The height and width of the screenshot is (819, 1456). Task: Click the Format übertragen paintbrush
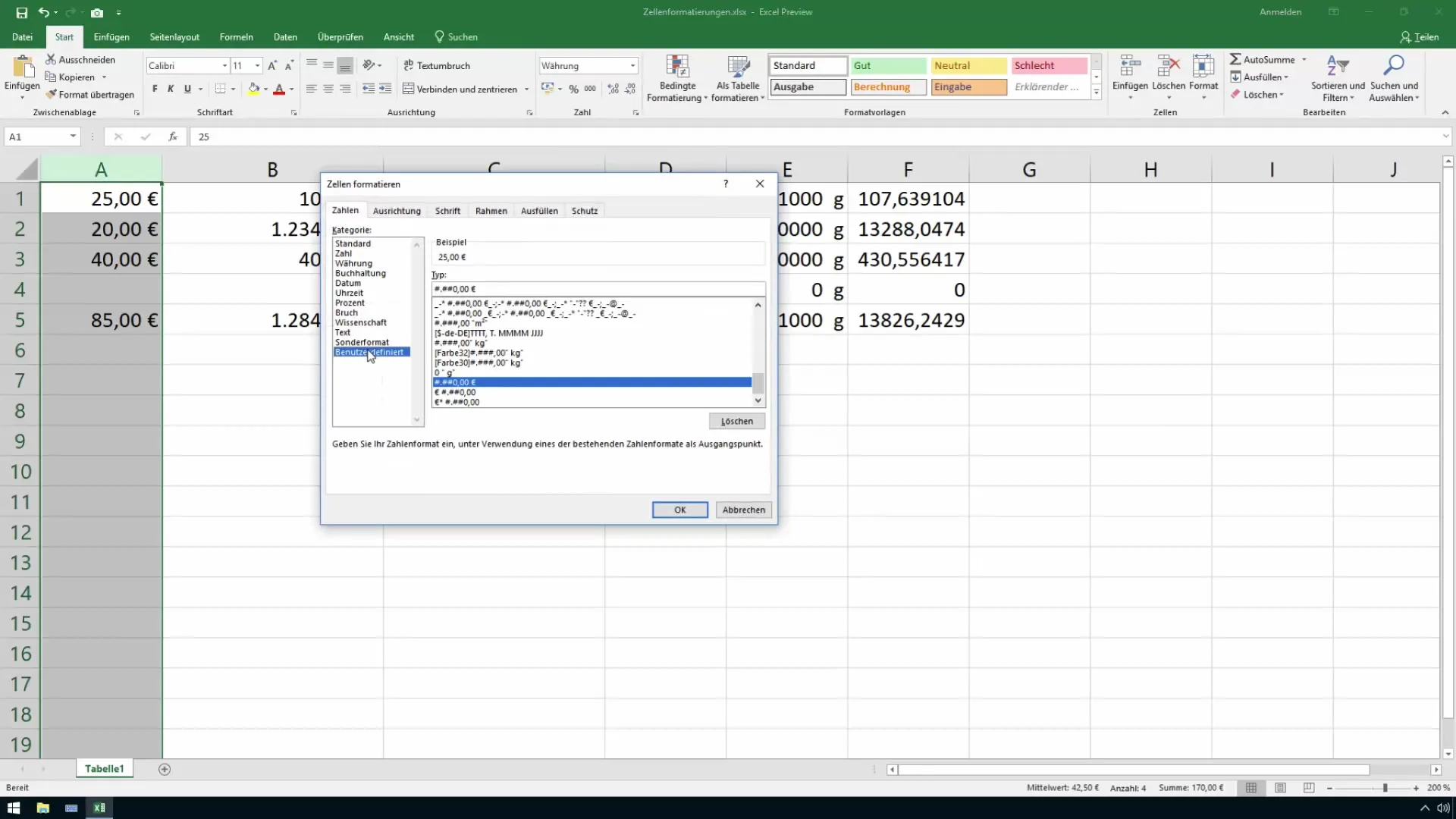tap(52, 95)
